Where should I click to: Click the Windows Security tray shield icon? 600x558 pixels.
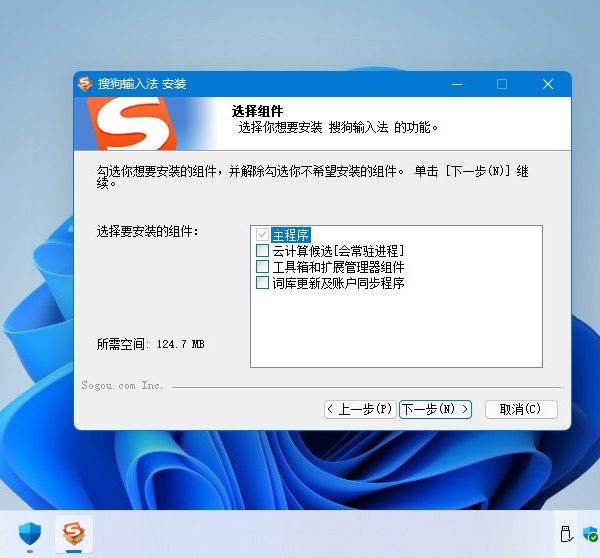click(591, 534)
